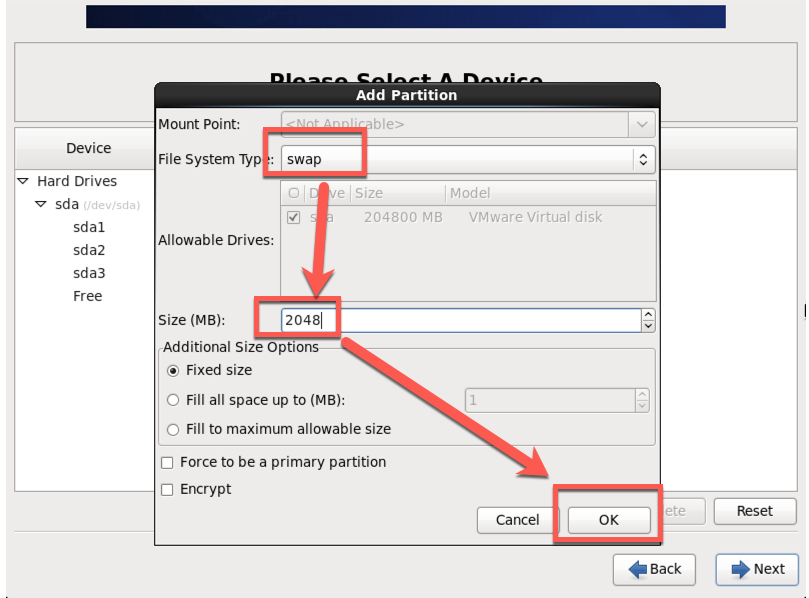Screen dimensions: 809x598
Task: Select sda1 partition in device tree
Action: 88,227
